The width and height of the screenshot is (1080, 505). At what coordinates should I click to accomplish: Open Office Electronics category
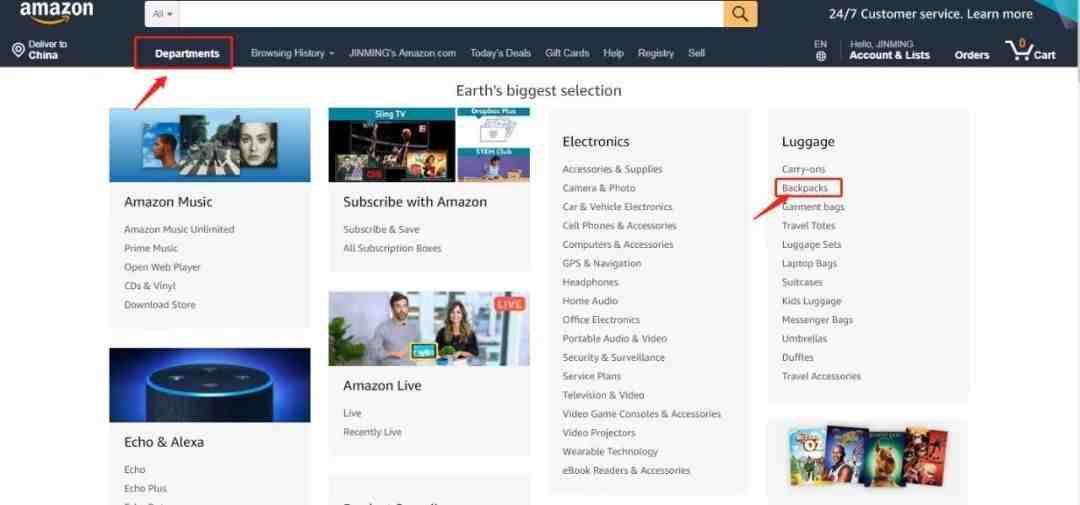601,320
